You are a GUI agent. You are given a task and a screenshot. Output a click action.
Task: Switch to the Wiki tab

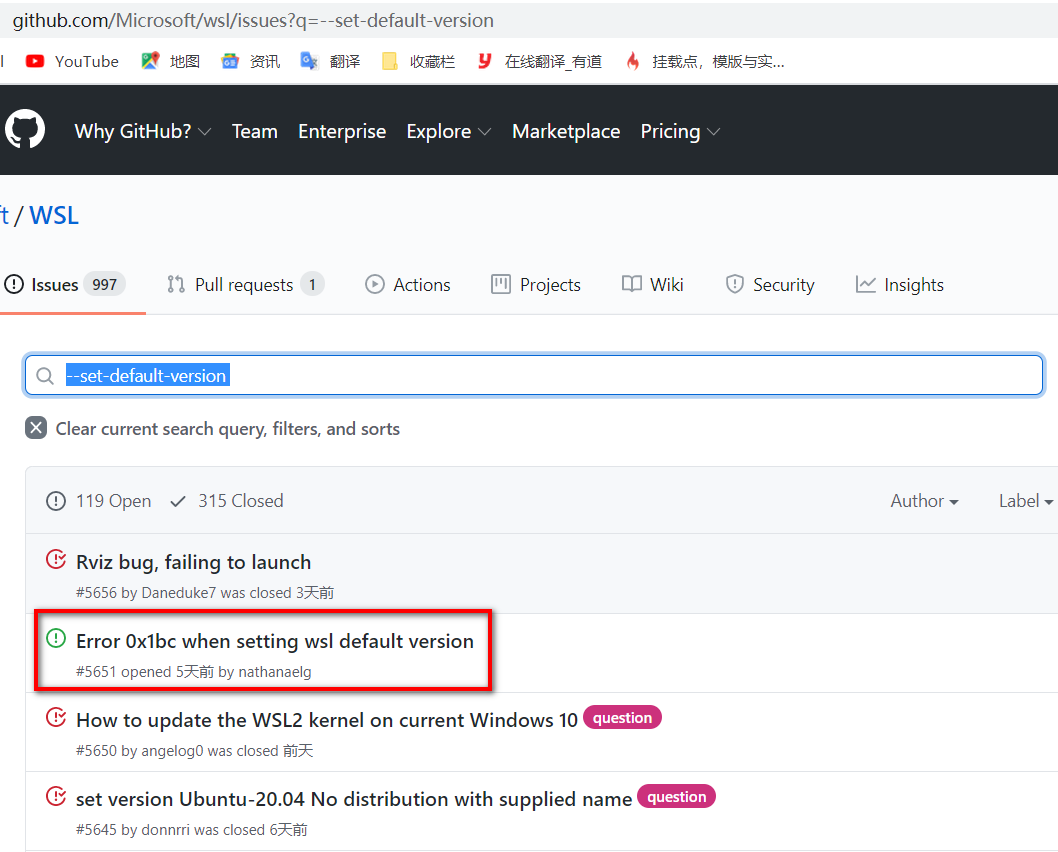pyautogui.click(x=652, y=285)
